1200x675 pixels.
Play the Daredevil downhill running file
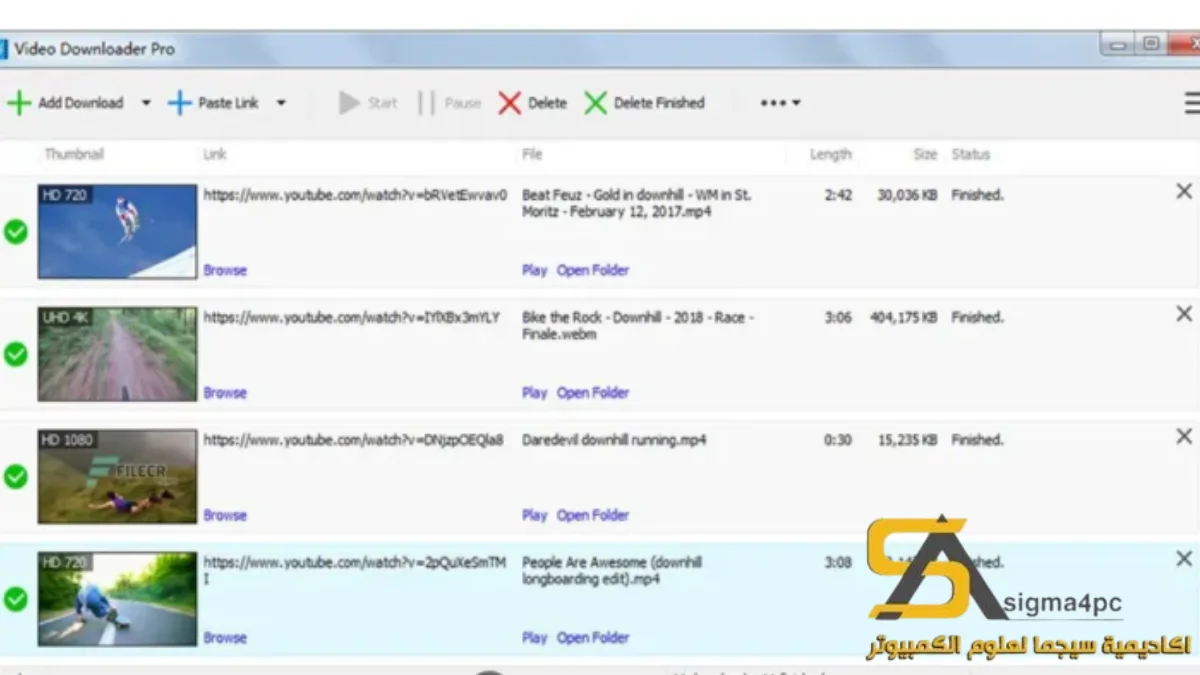point(534,515)
